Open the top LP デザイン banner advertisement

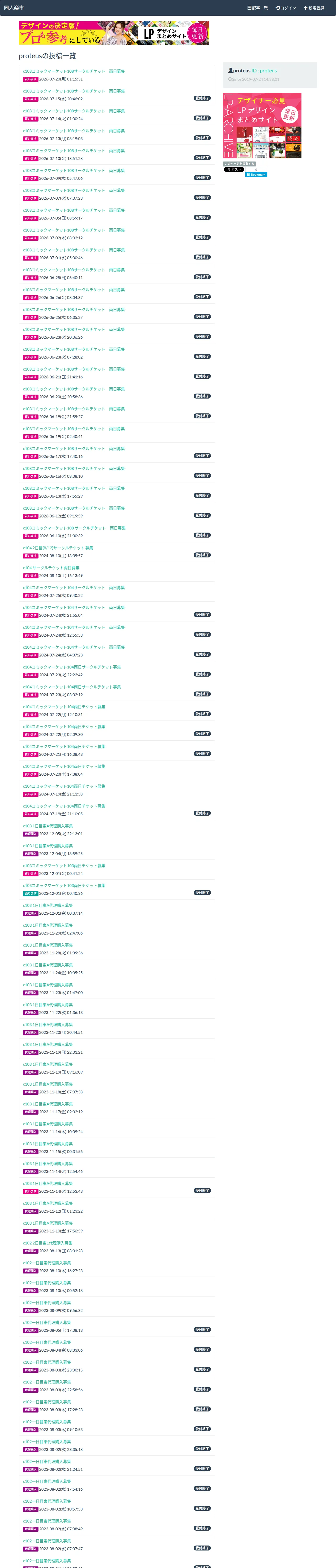114,33
